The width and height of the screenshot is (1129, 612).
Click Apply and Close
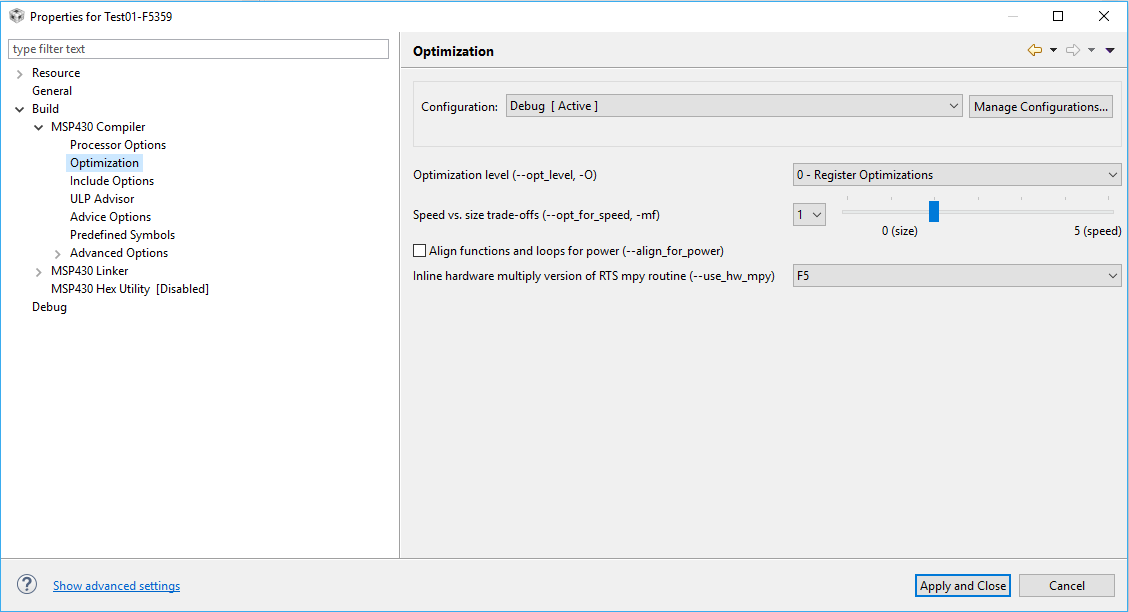(963, 585)
